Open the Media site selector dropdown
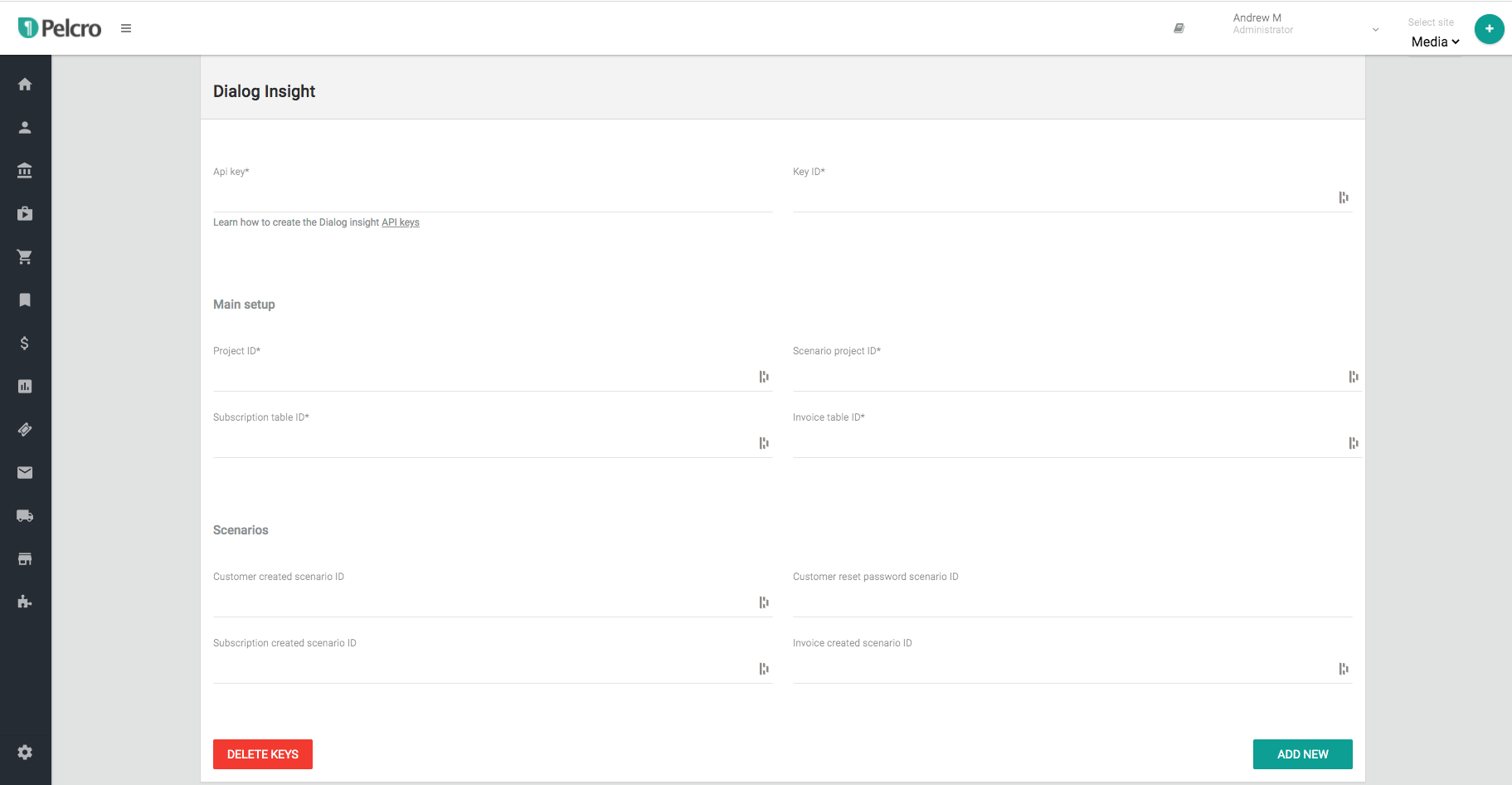Screen dimensions: 1512x785 (1435, 41)
